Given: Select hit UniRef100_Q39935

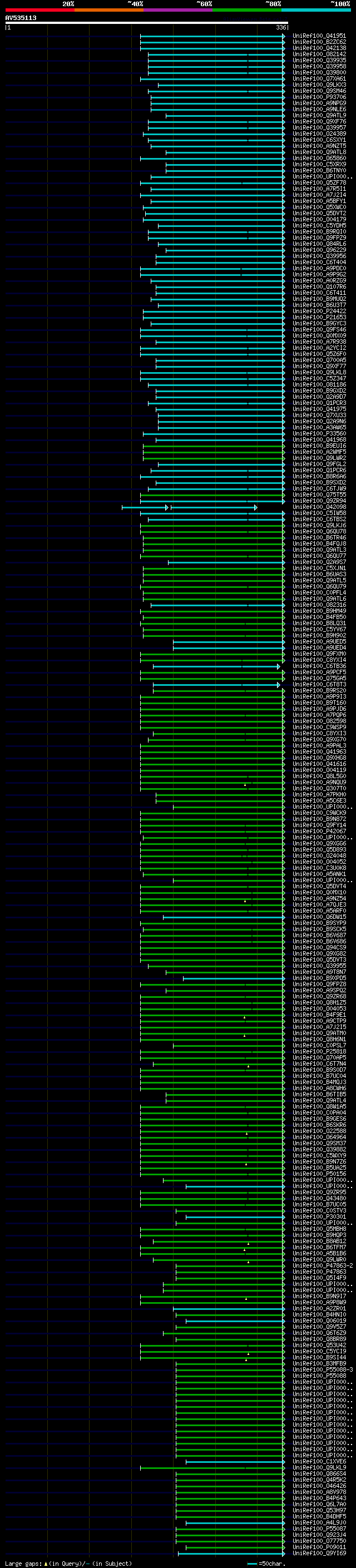Looking at the screenshot, I should 319,60.
